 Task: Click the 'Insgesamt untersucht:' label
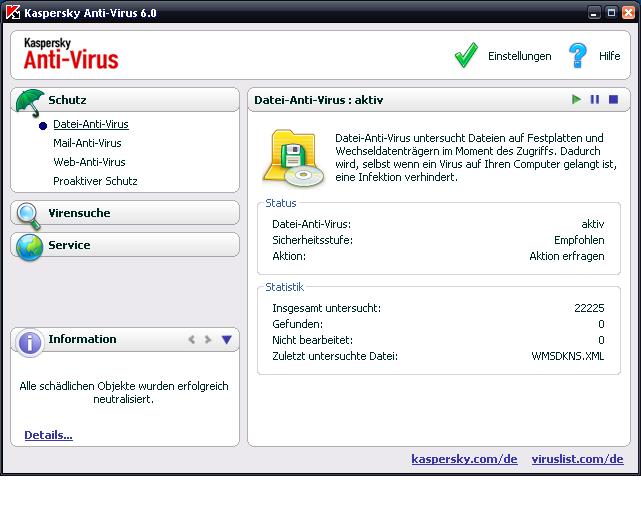pyautogui.click(x=326, y=308)
